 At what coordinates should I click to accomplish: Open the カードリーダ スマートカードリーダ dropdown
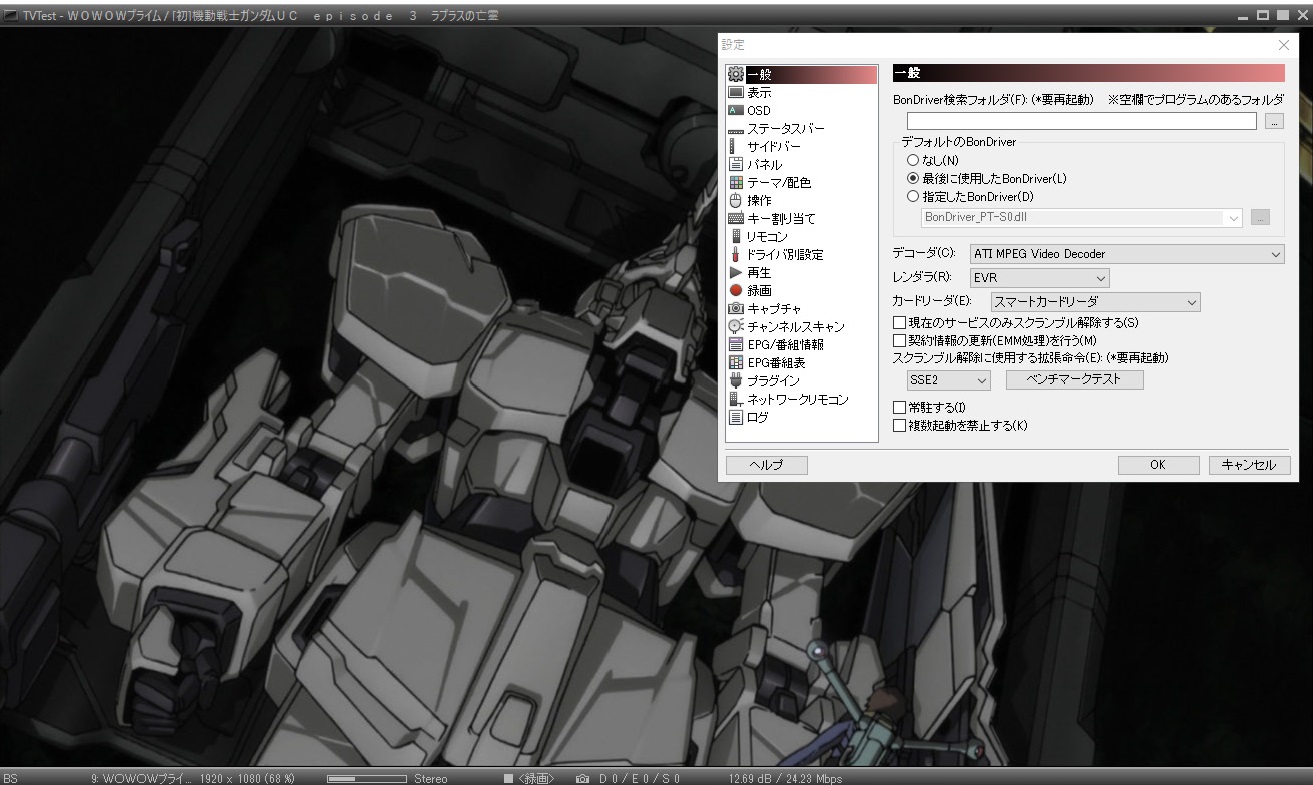[1095, 301]
